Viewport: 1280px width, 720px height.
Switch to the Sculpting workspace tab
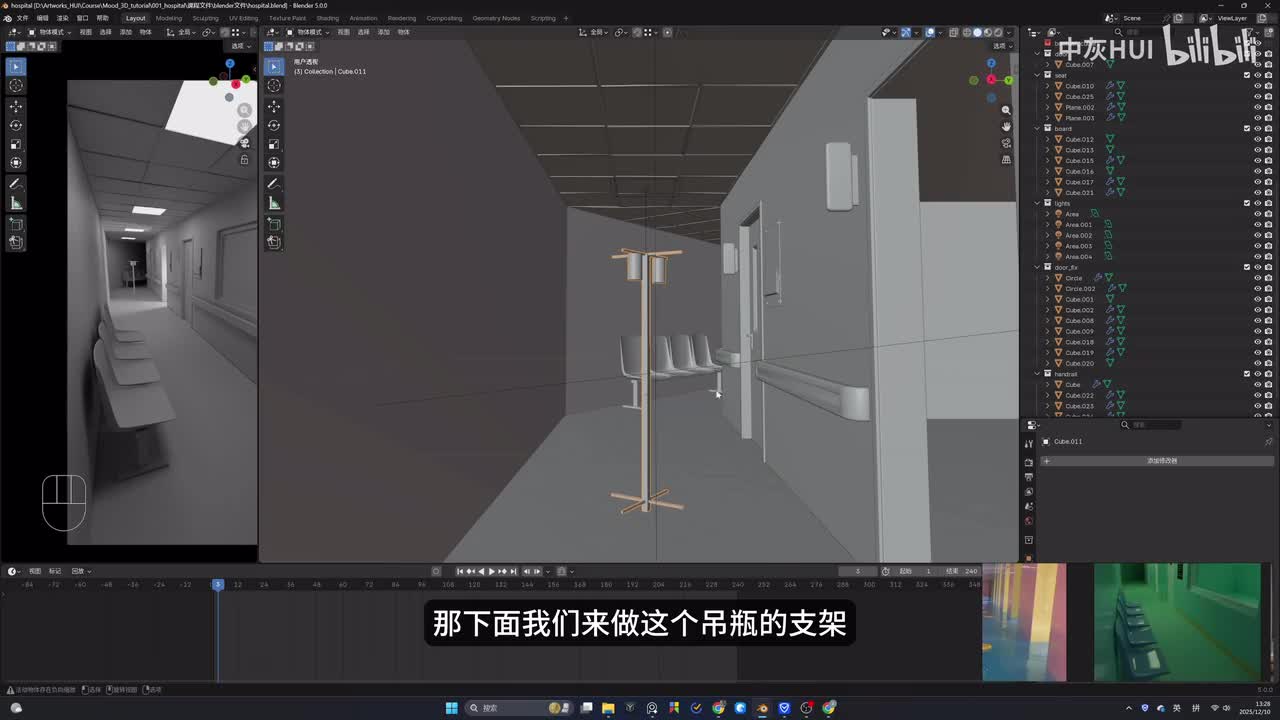[205, 18]
